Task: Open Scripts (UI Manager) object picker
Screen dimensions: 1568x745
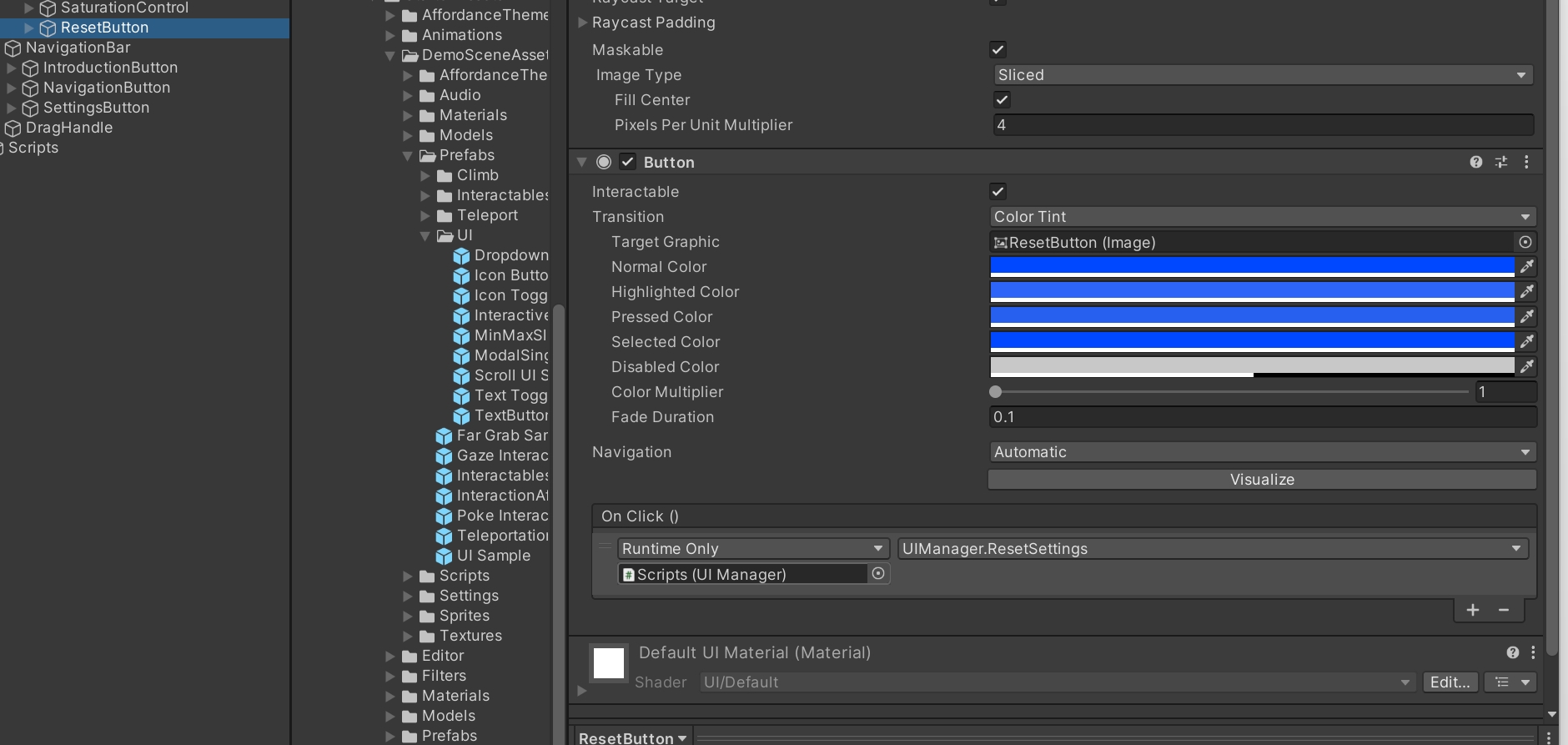Action: coord(878,573)
